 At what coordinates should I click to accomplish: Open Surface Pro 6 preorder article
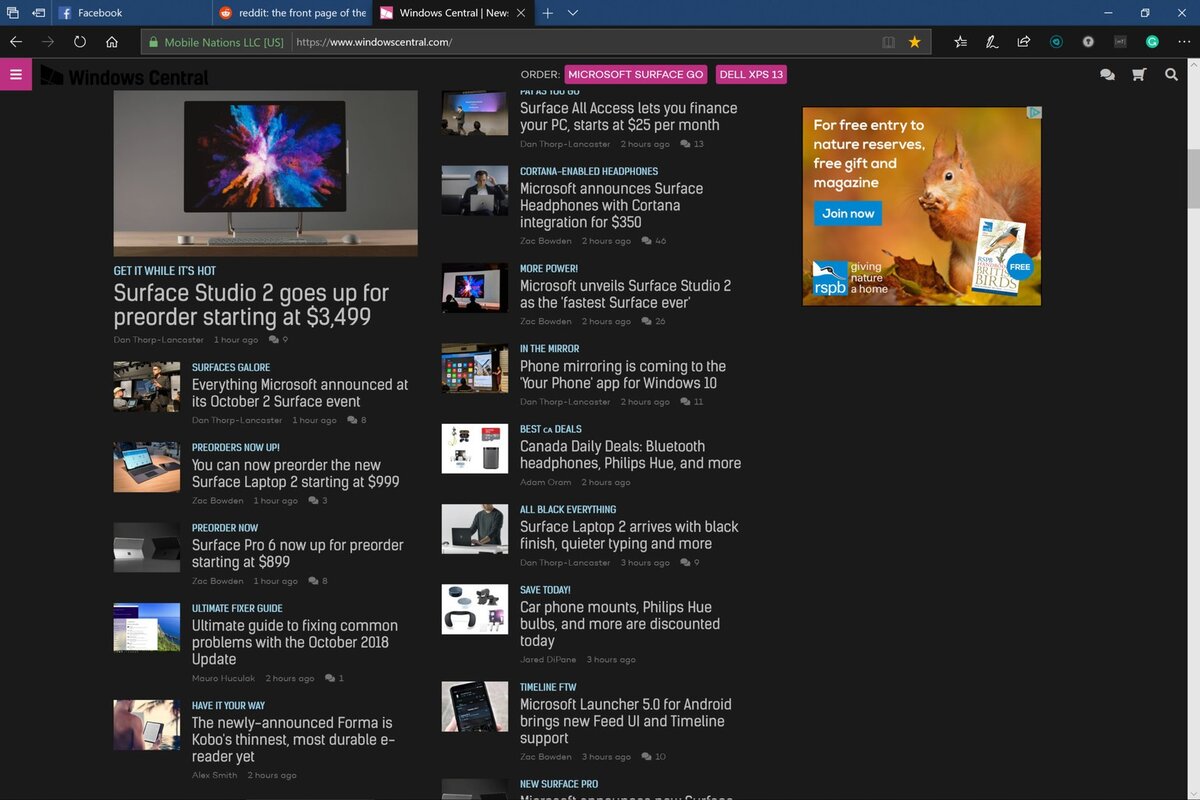point(298,553)
